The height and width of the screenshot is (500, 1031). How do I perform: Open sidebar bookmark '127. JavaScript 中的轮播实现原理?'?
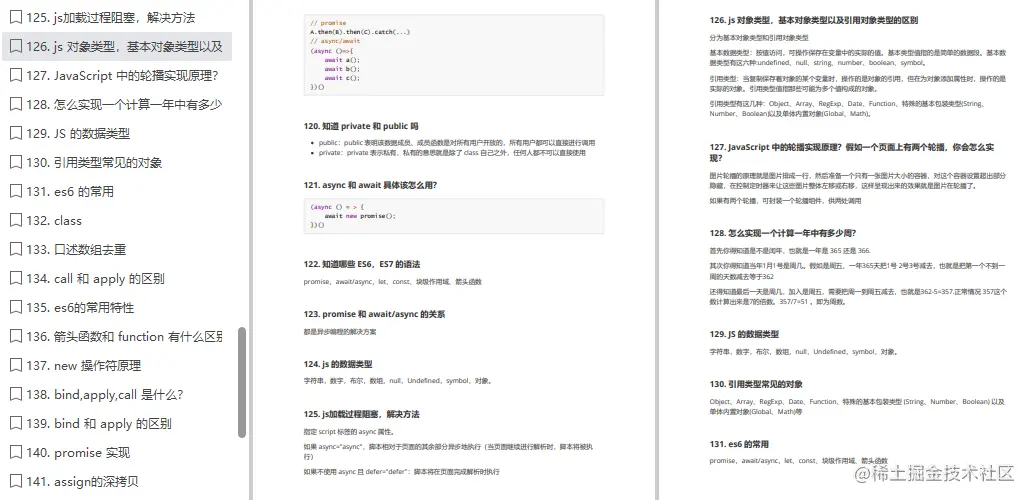122,76
